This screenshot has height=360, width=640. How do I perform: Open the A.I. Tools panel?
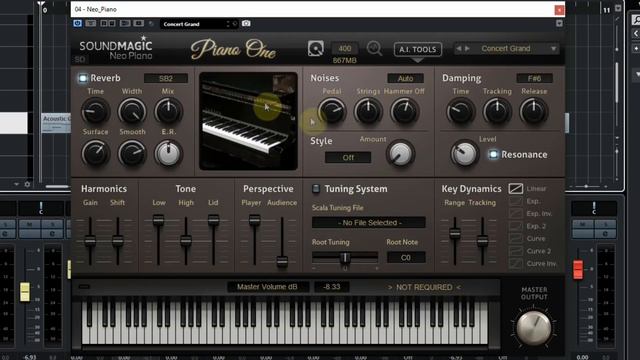click(x=418, y=49)
